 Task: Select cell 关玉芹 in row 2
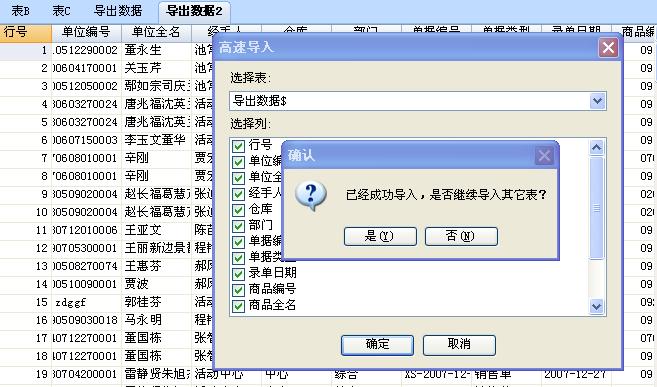coord(156,68)
